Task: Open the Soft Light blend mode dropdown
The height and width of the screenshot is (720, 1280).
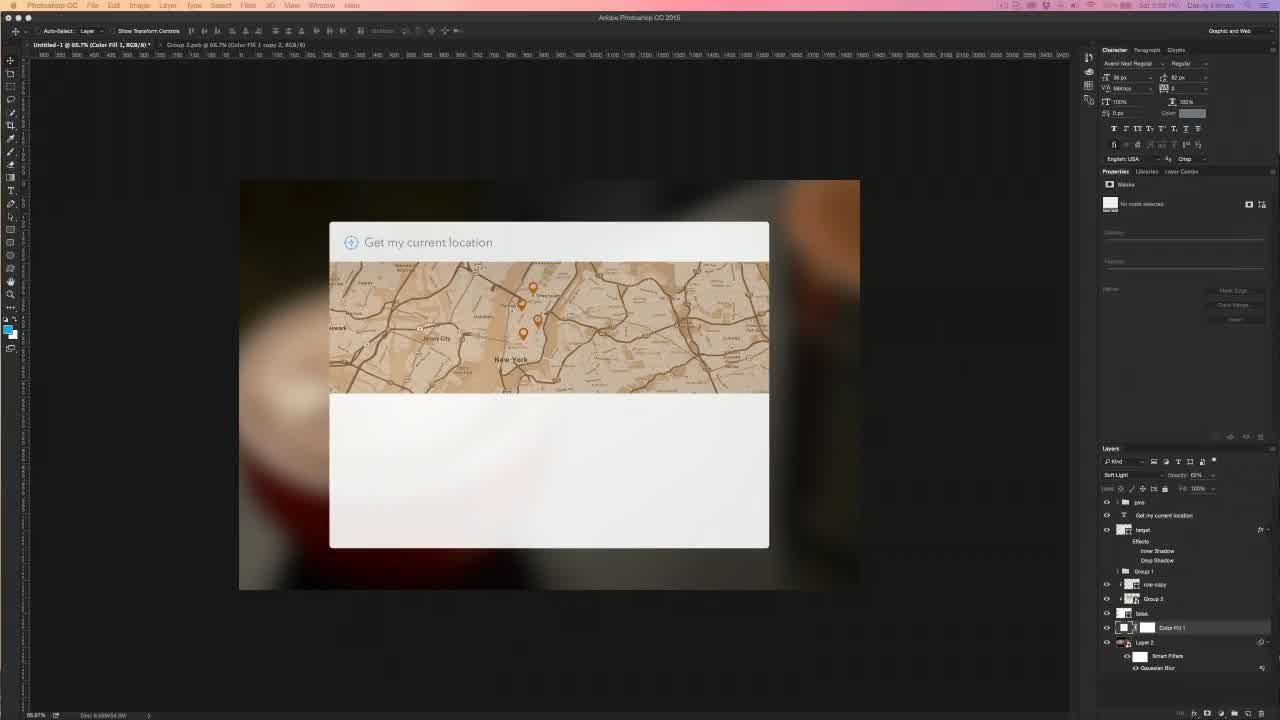Action: [x=1131, y=475]
